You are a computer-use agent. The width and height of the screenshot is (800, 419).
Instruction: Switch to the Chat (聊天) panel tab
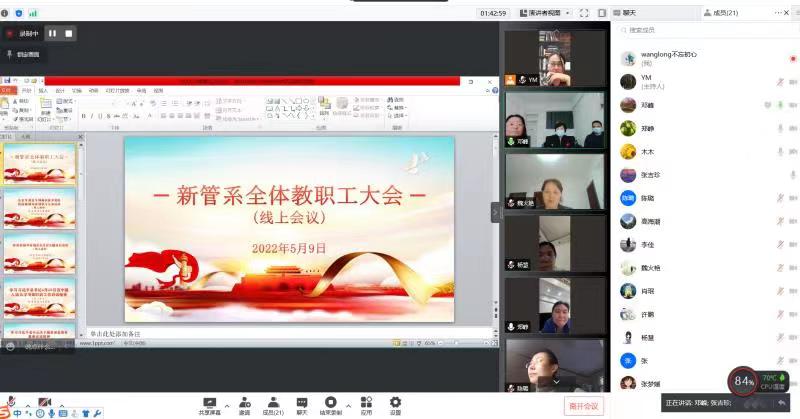tap(628, 13)
